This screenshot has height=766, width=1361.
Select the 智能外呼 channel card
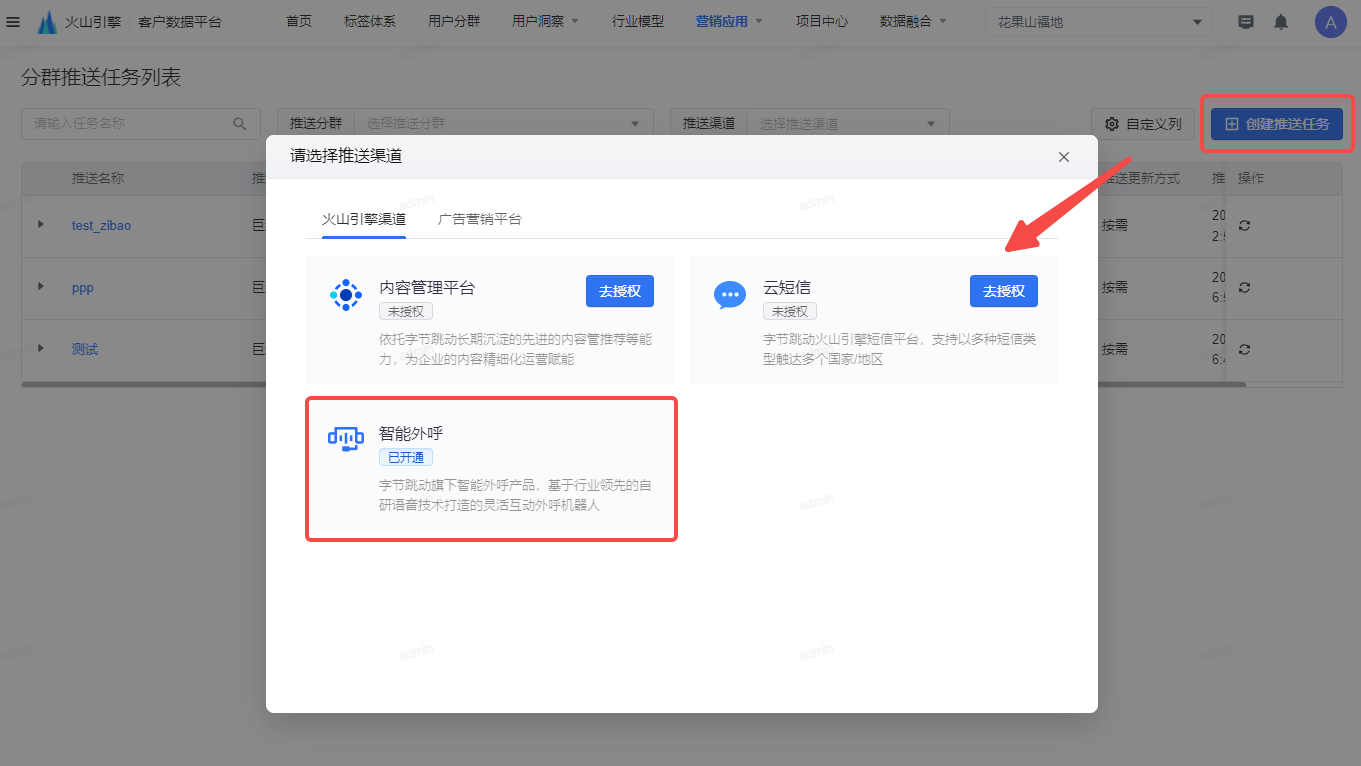click(x=491, y=469)
